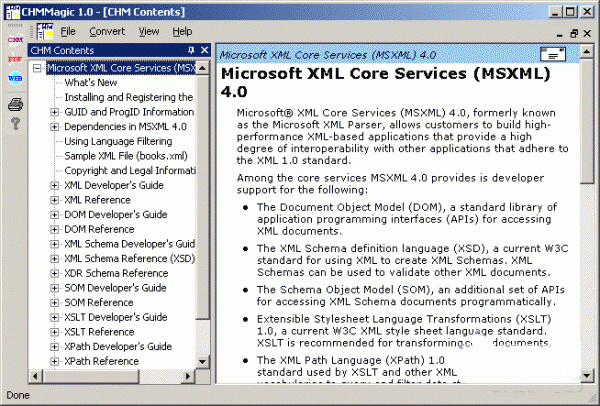The width and height of the screenshot is (600, 406).
Task: Collapse the Microsoft XML Core Services node
Action: click(38, 68)
